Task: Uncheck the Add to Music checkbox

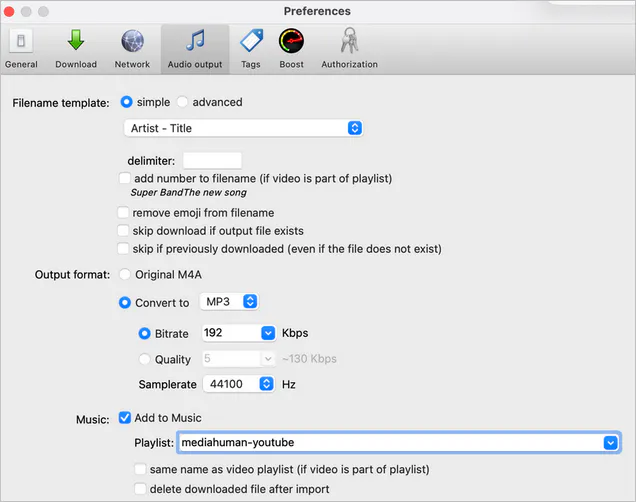Action: click(125, 418)
